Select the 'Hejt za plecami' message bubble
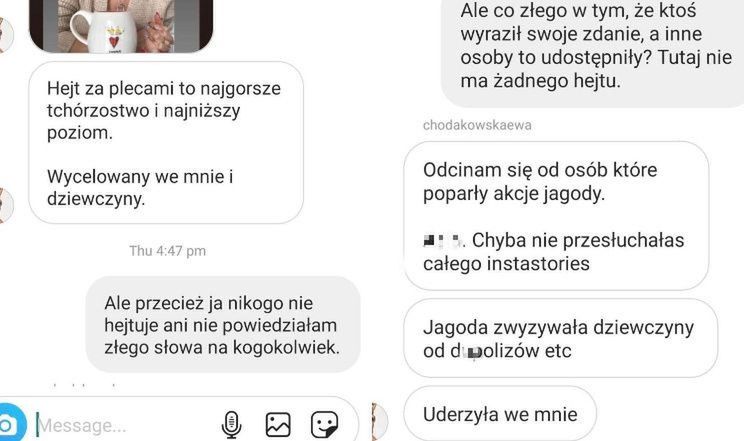 166,142
